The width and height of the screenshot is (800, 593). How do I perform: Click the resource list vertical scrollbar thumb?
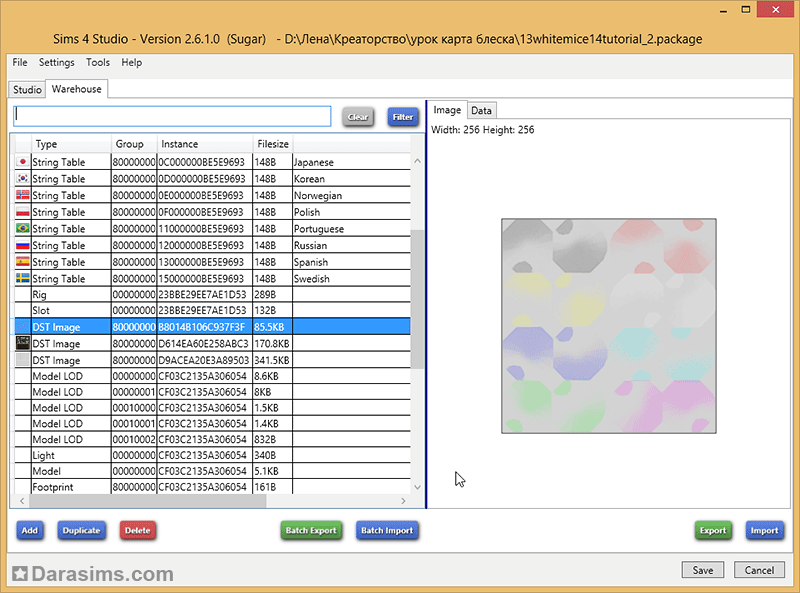point(417,299)
